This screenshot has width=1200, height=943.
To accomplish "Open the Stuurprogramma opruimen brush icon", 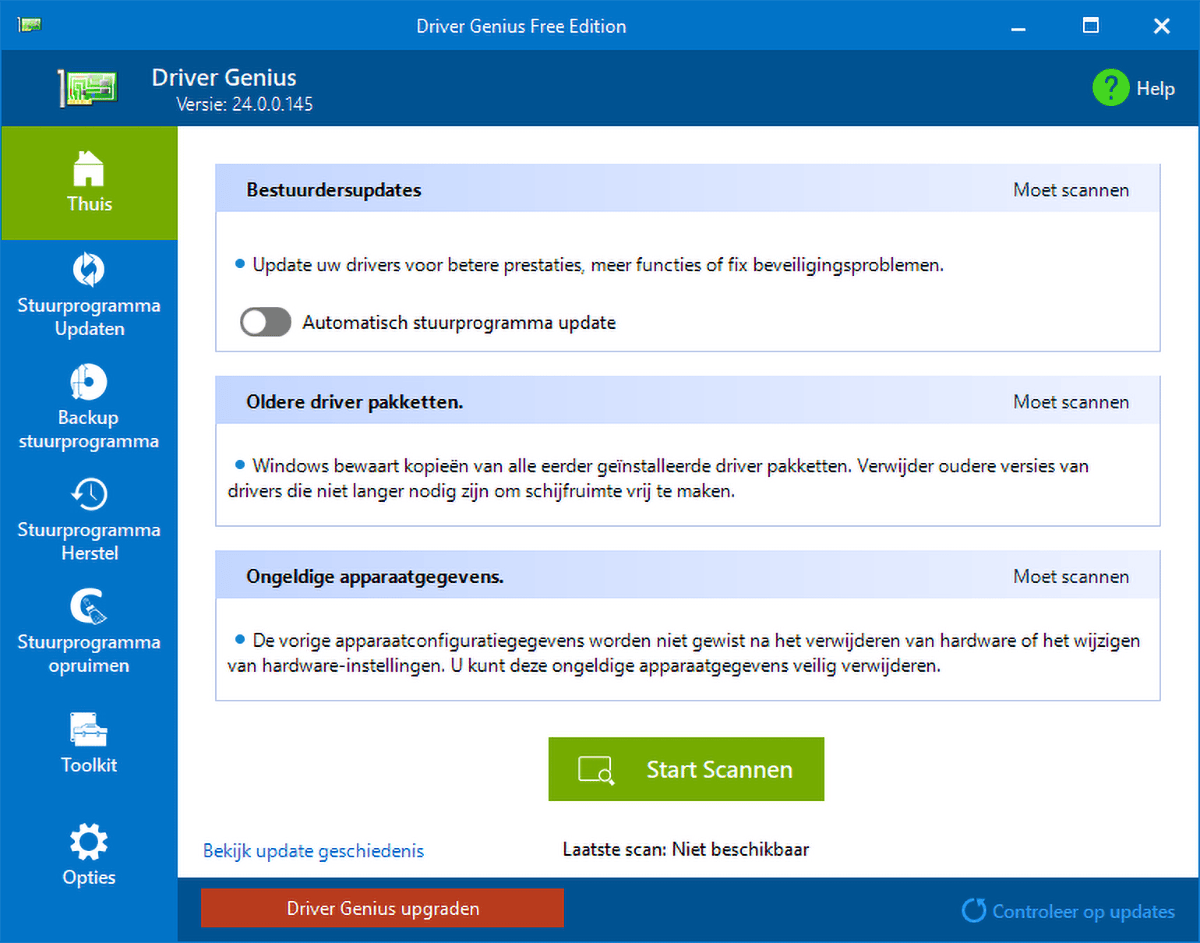I will (89, 606).
